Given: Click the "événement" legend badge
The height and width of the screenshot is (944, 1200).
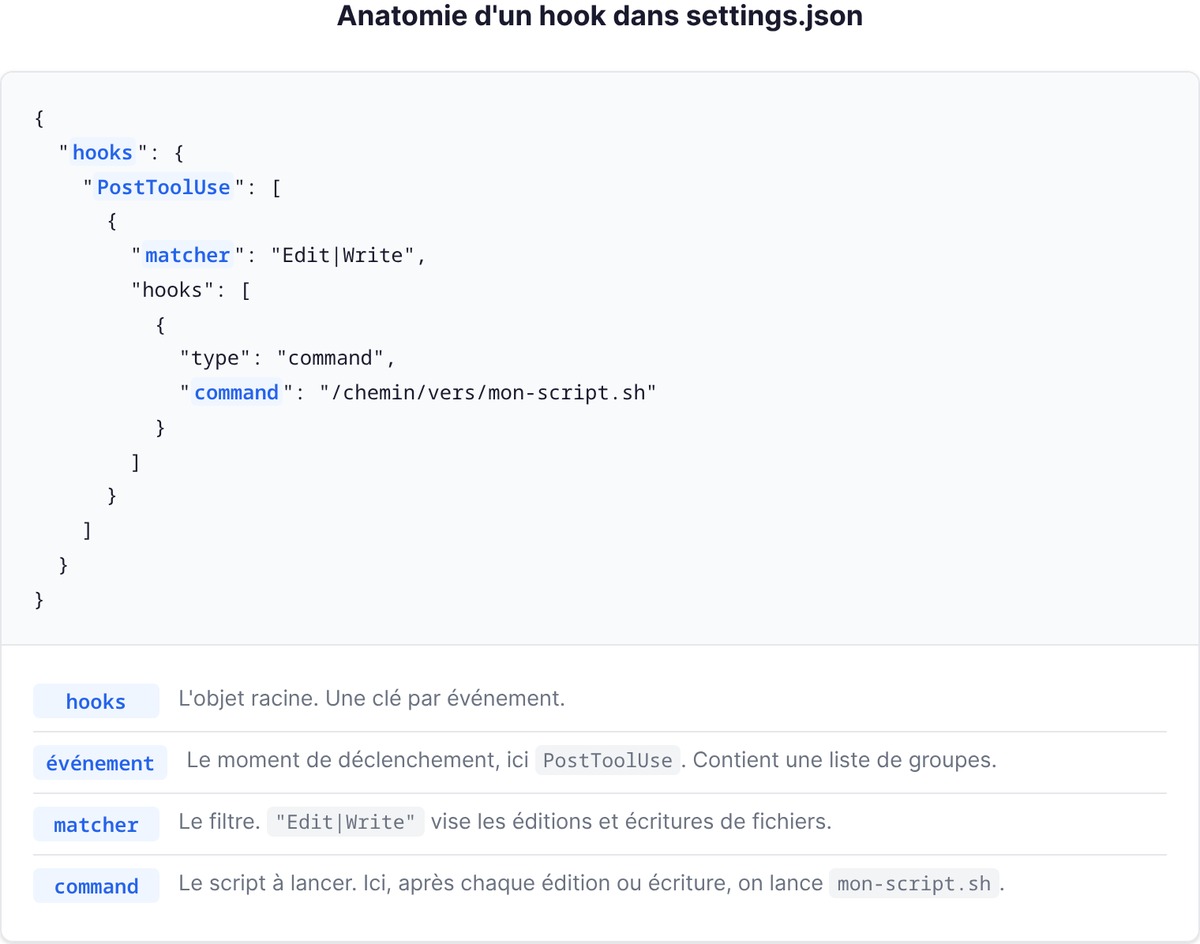Looking at the screenshot, I should click(100, 763).
